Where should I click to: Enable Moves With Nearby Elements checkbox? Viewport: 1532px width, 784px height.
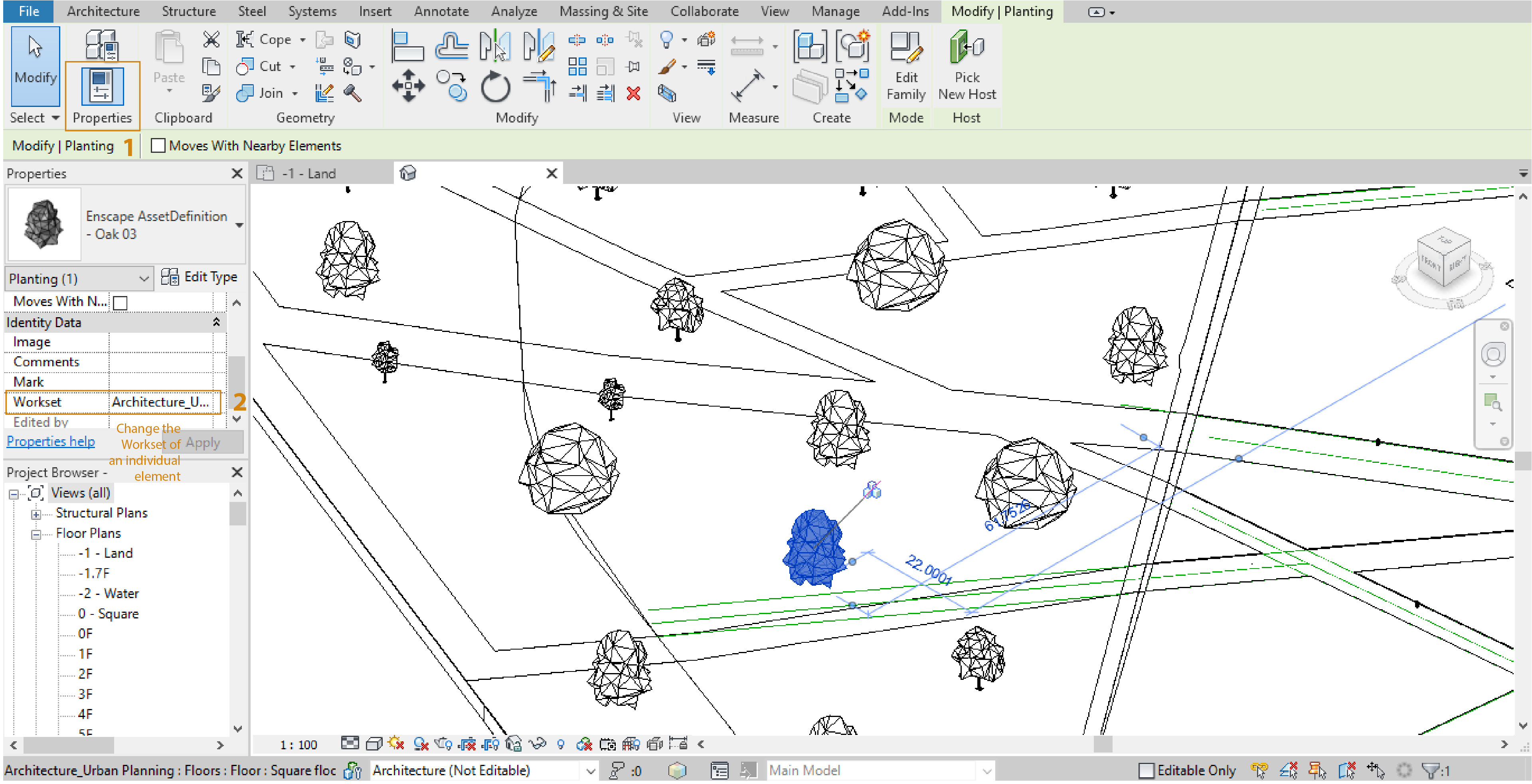[158, 146]
